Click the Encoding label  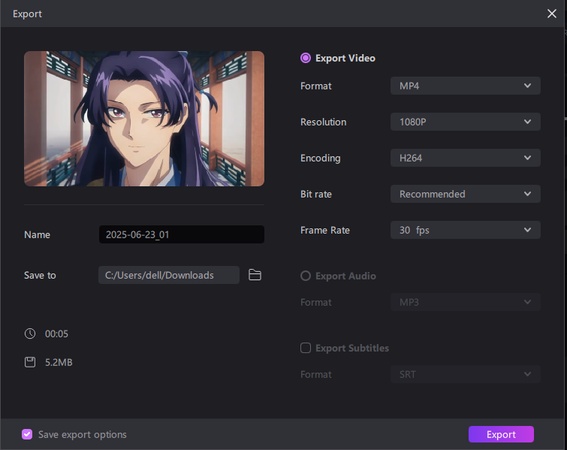click(x=320, y=158)
